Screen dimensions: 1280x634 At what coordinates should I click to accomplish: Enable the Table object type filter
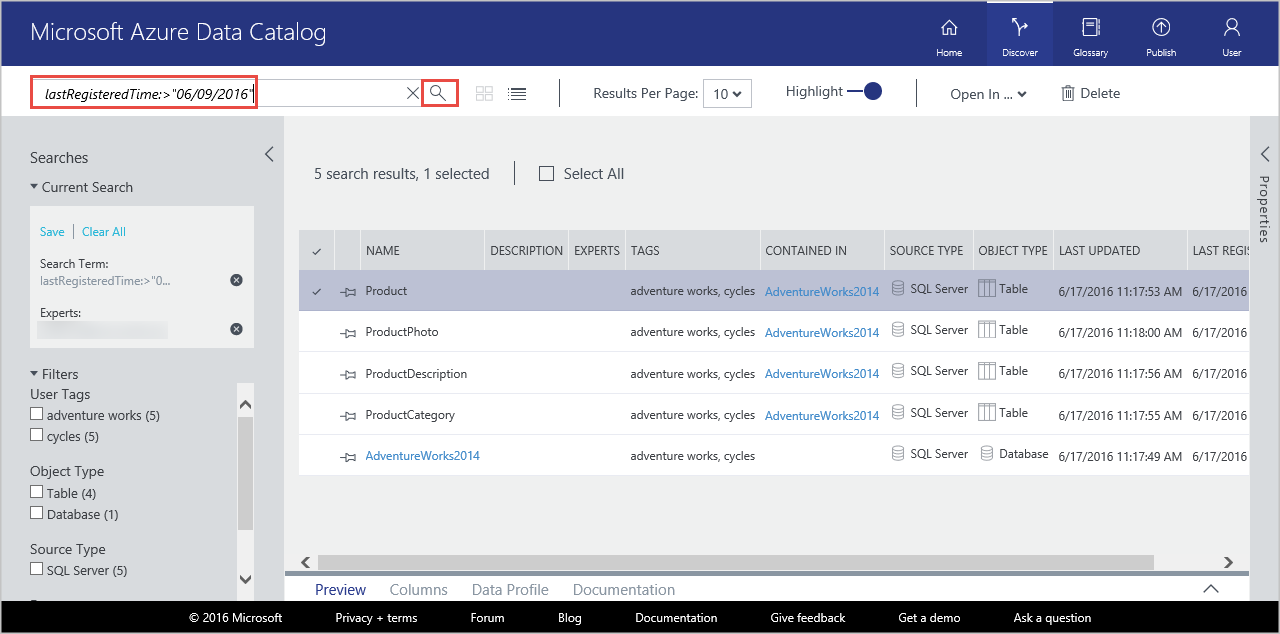tap(37, 492)
